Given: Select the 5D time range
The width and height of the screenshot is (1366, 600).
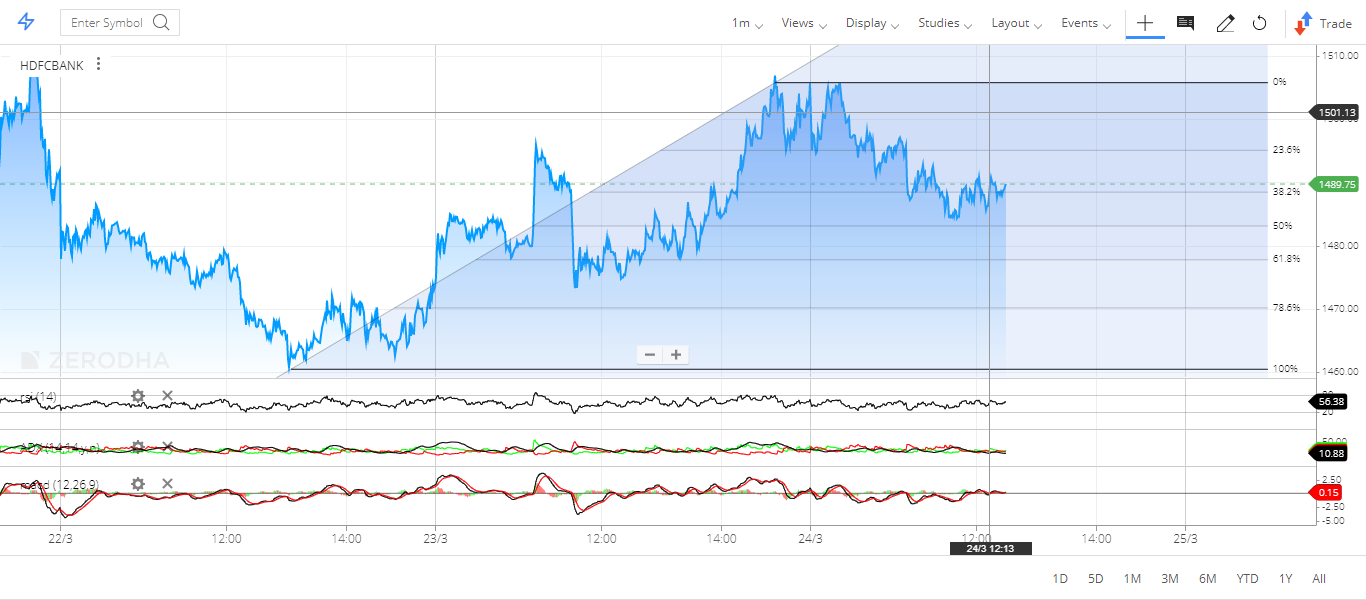Looking at the screenshot, I should (x=1096, y=579).
